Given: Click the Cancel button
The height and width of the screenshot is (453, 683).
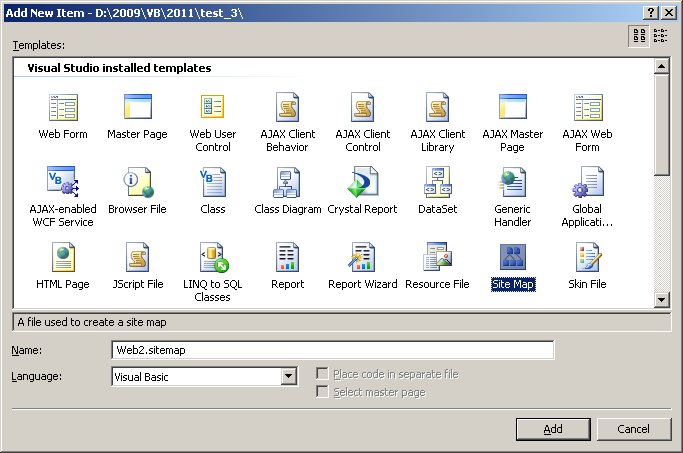Looking at the screenshot, I should [x=634, y=429].
